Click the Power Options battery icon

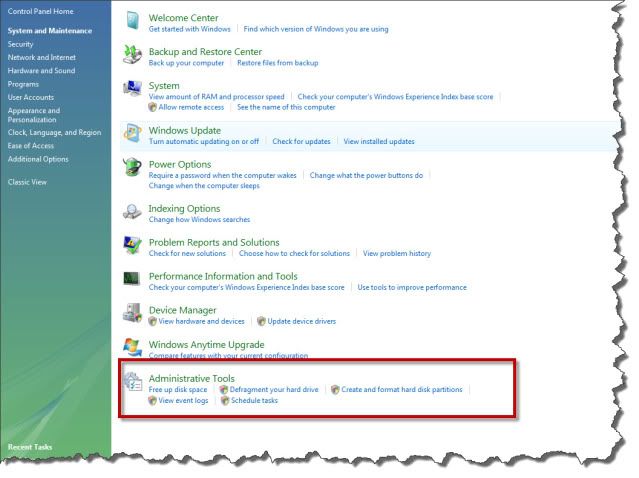pyautogui.click(x=132, y=167)
